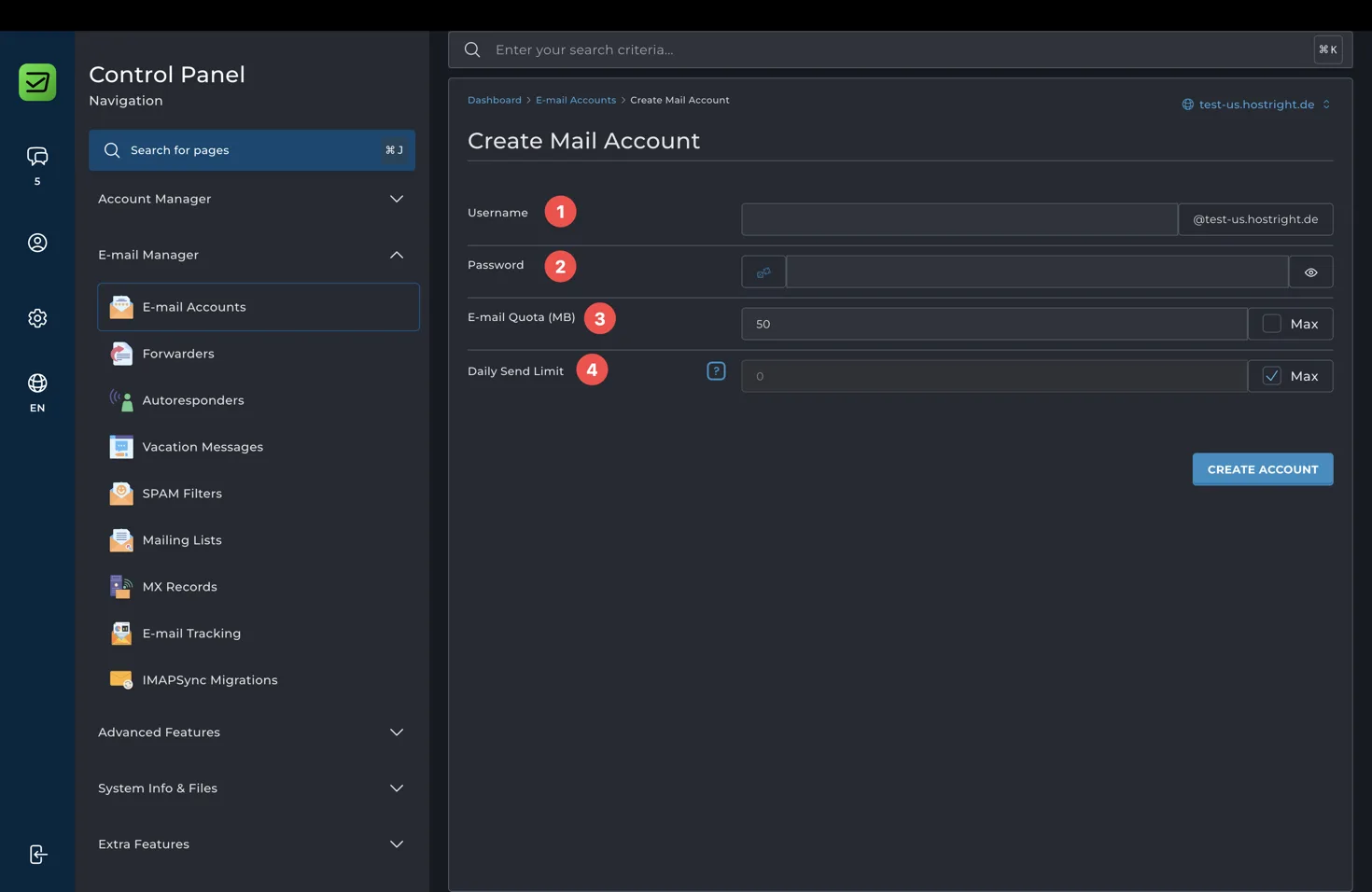Viewport: 1372px width, 892px height.
Task: Click the generate random password icon
Action: coord(763,272)
